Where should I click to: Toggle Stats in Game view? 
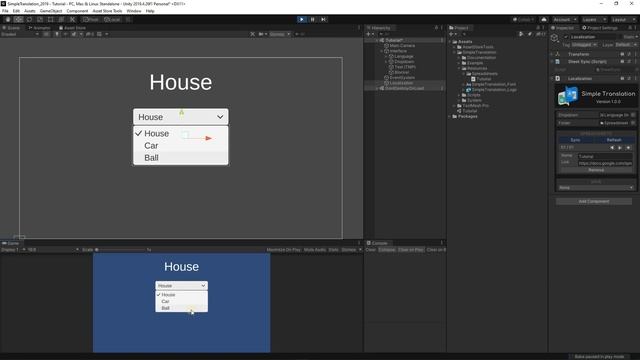[333, 249]
